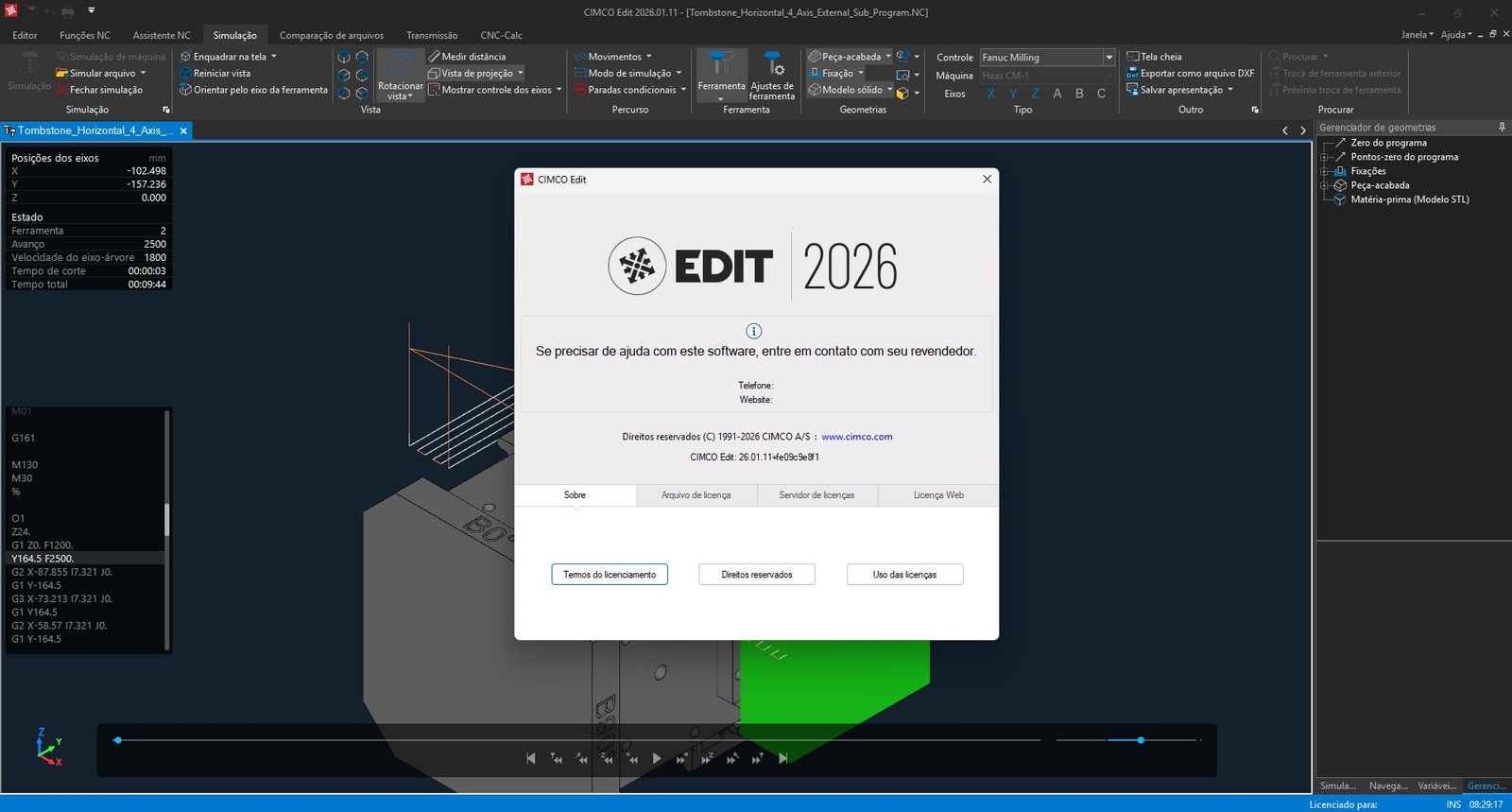Image resolution: width=1512 pixels, height=812 pixels.
Task: Switch to Funções NC tab
Action: point(85,35)
